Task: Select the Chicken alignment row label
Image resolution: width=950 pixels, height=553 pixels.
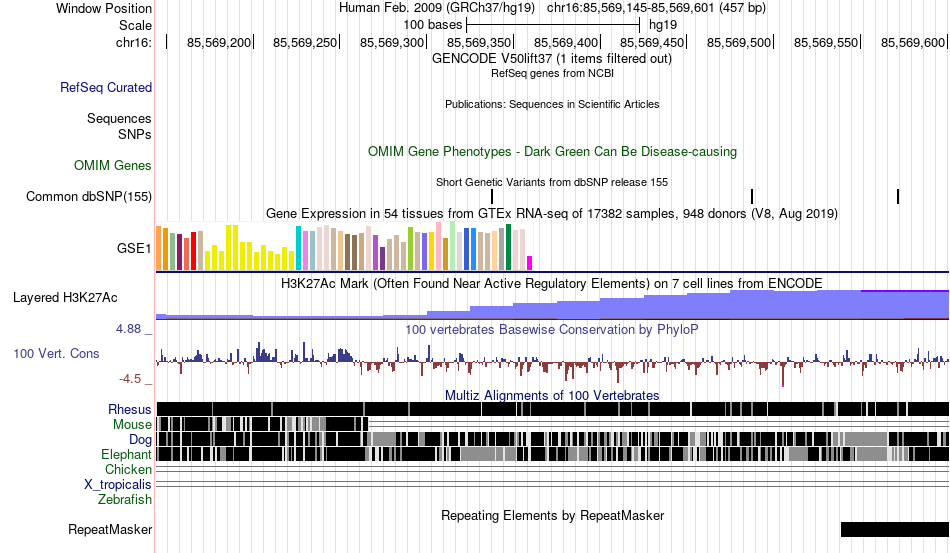Action: (x=128, y=469)
